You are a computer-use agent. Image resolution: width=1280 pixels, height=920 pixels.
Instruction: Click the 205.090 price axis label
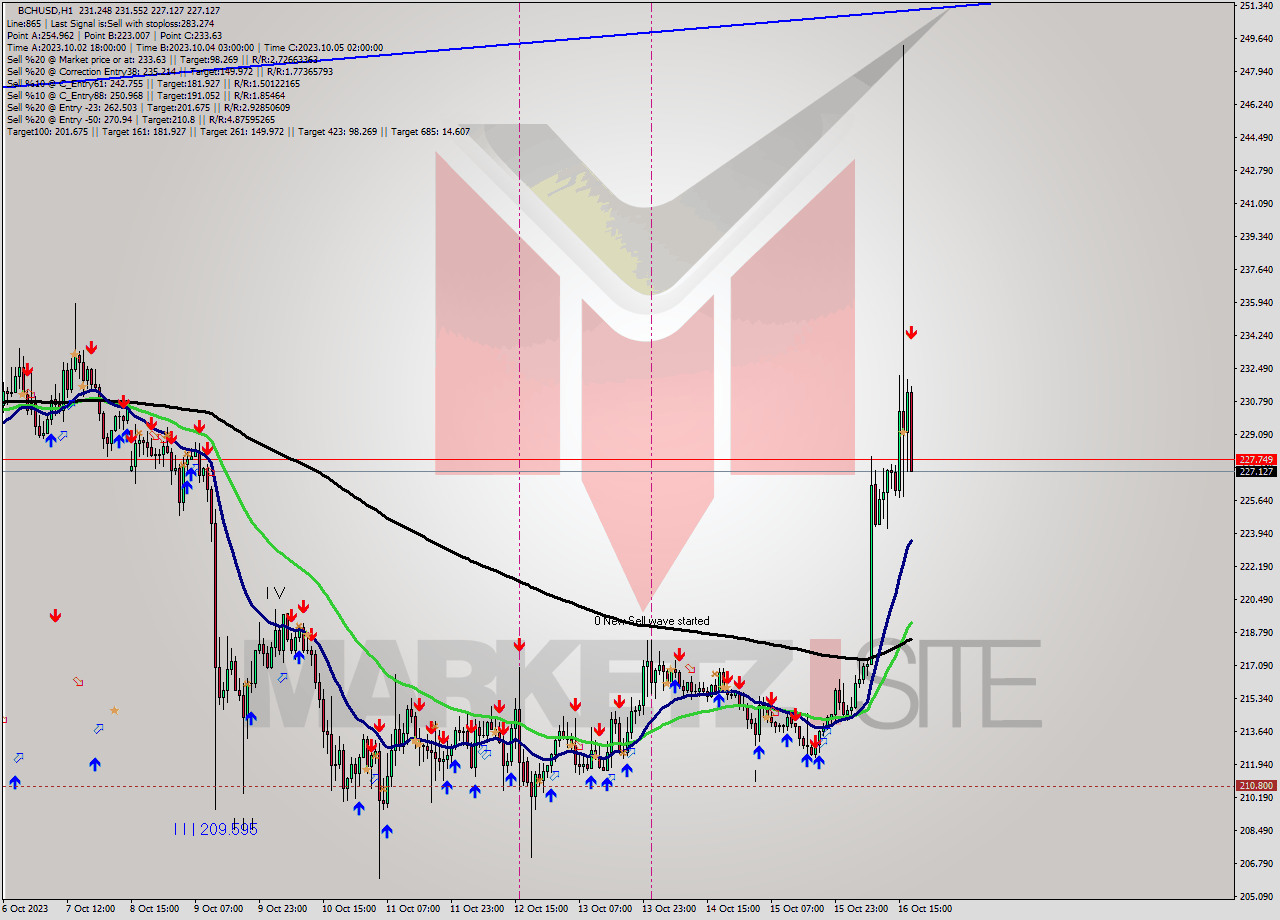1255,896
